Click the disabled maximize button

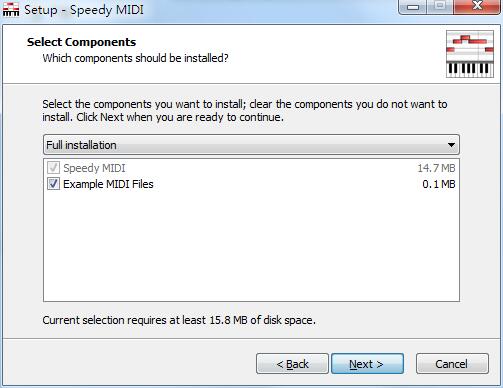coord(440,7)
